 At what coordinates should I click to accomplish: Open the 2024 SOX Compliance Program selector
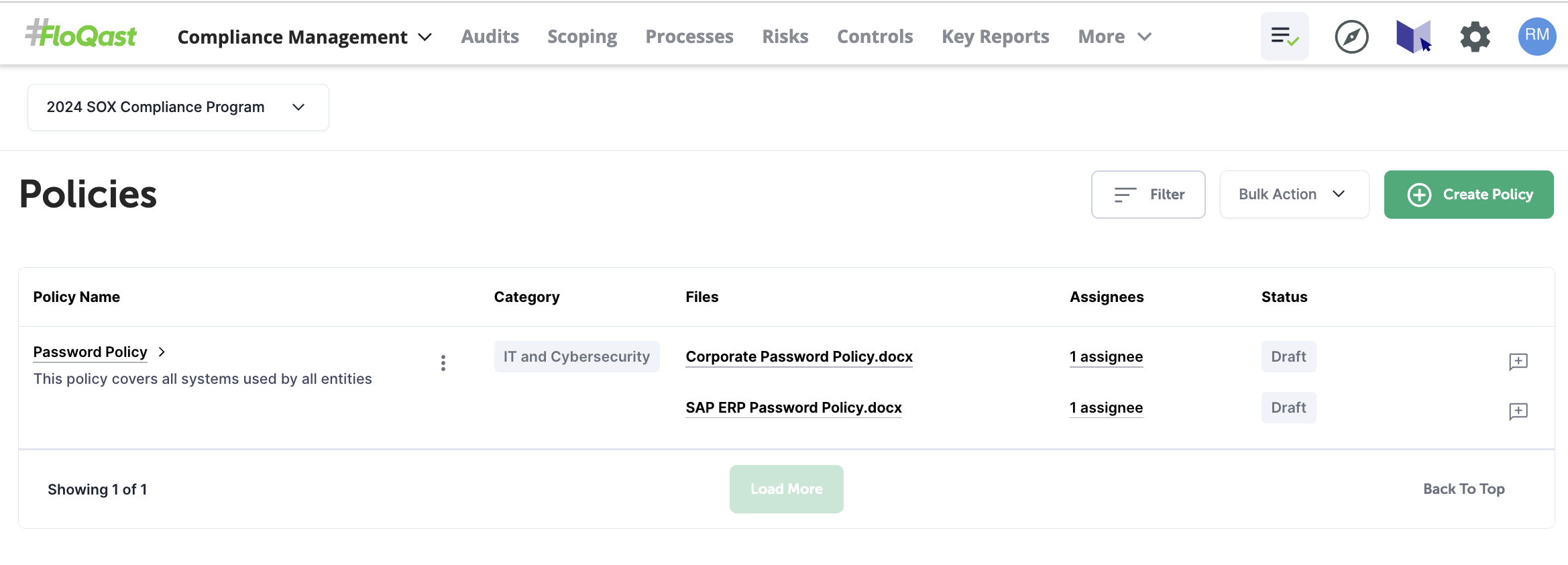point(178,107)
